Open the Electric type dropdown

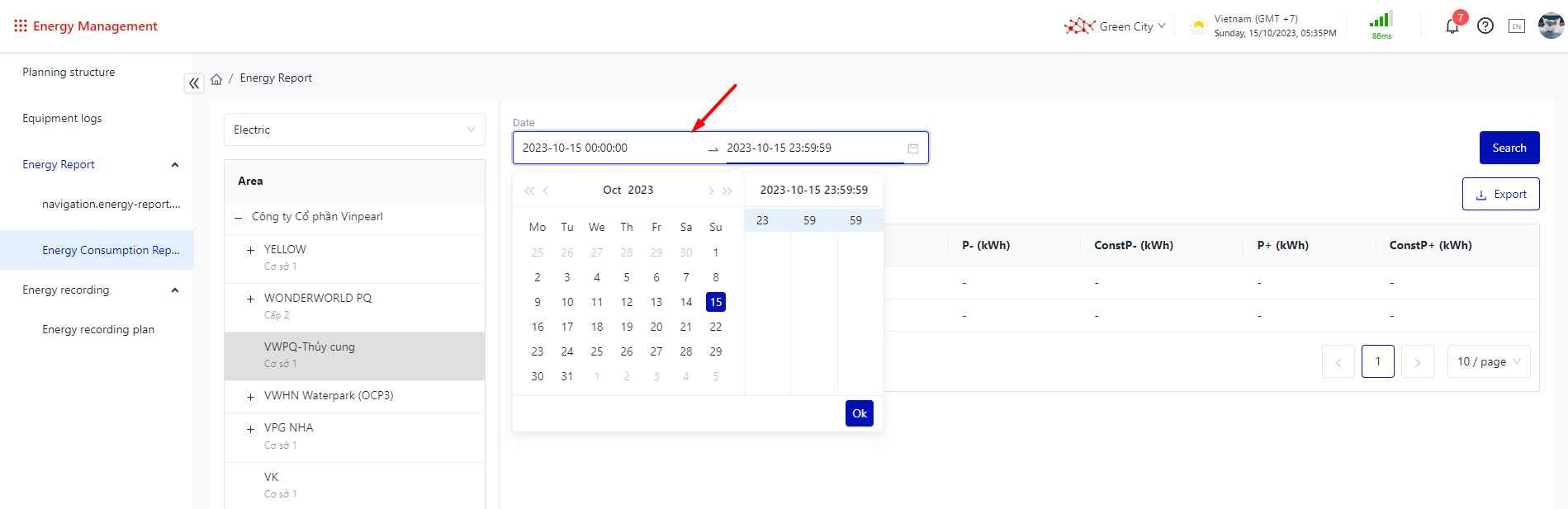tap(354, 130)
